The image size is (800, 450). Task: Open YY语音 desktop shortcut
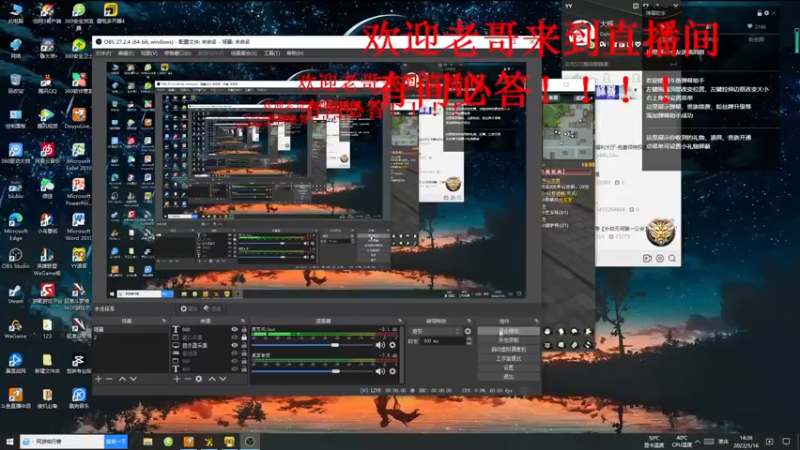point(79,258)
